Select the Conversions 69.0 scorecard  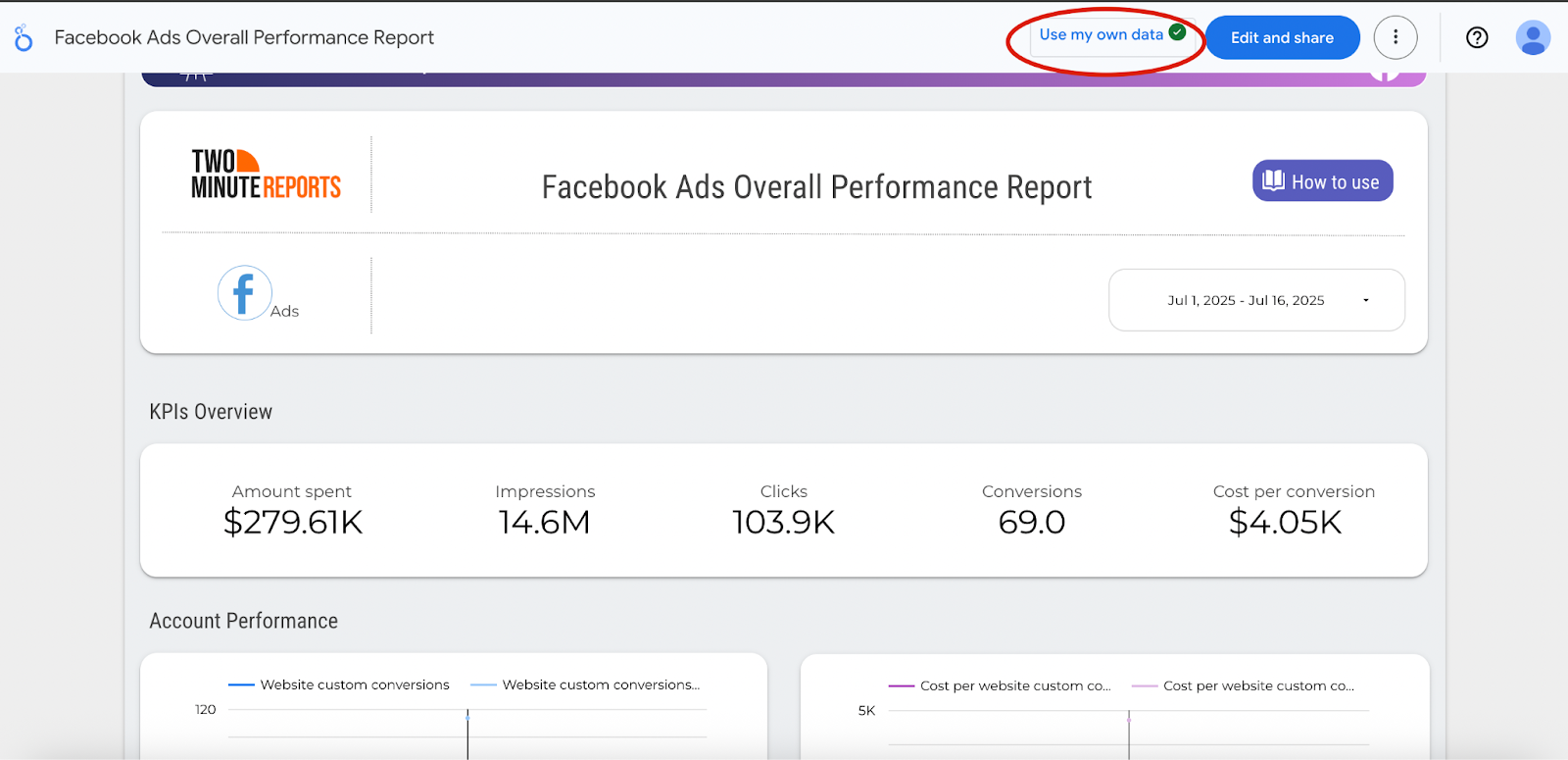click(1032, 510)
